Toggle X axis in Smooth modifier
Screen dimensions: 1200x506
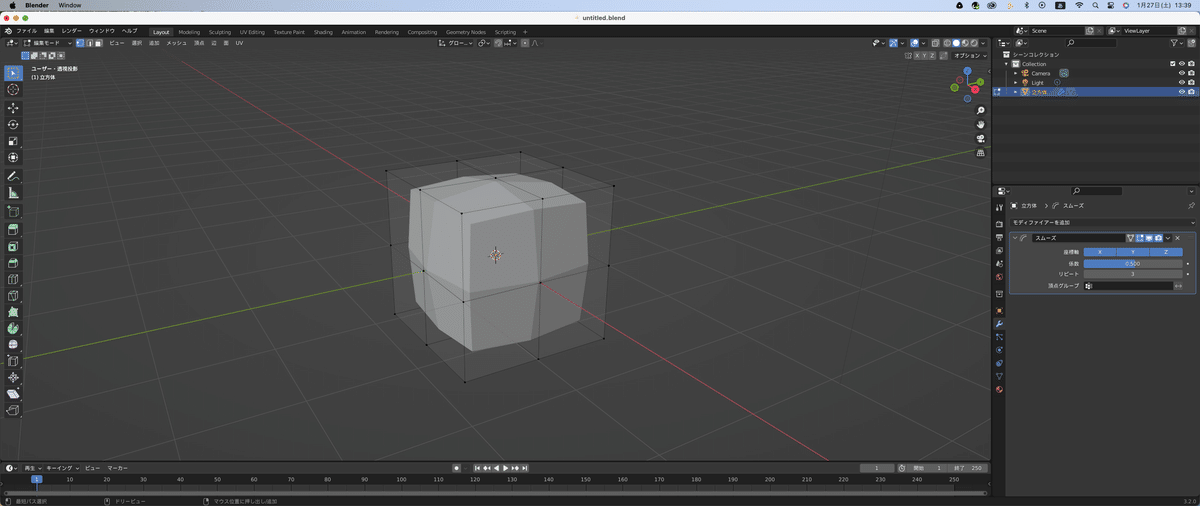(1100, 252)
